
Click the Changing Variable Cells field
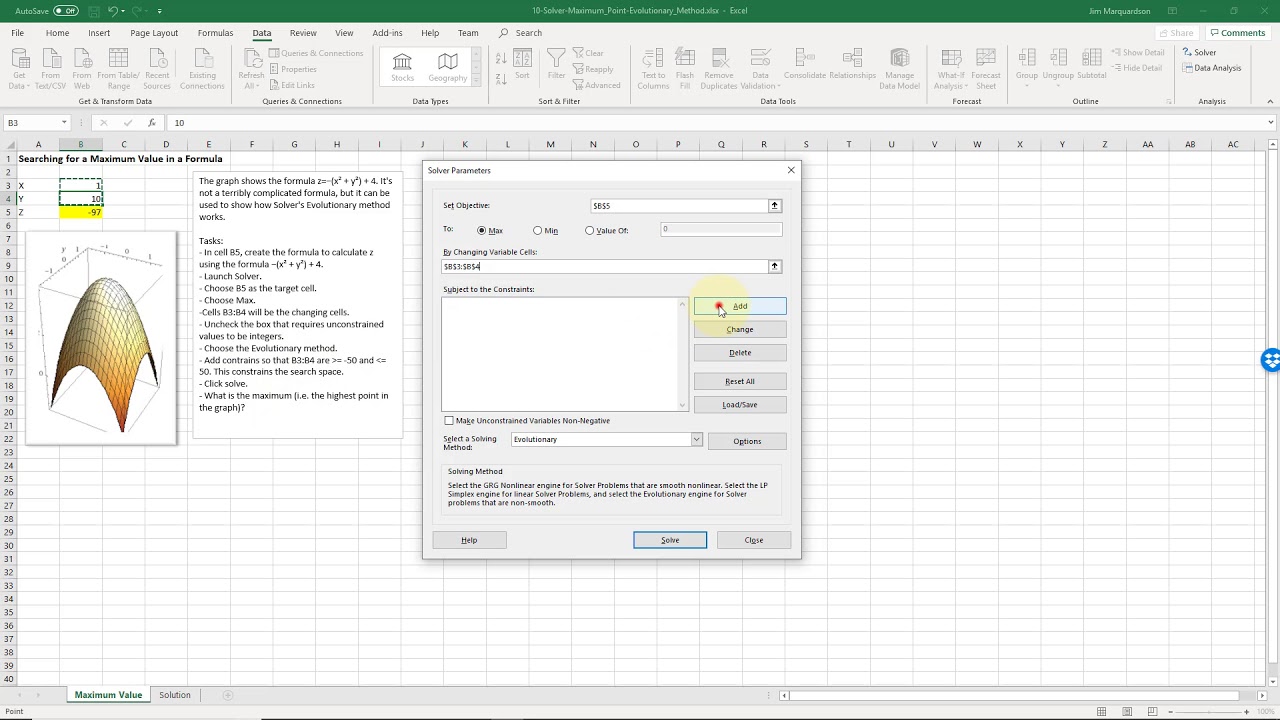click(x=605, y=267)
